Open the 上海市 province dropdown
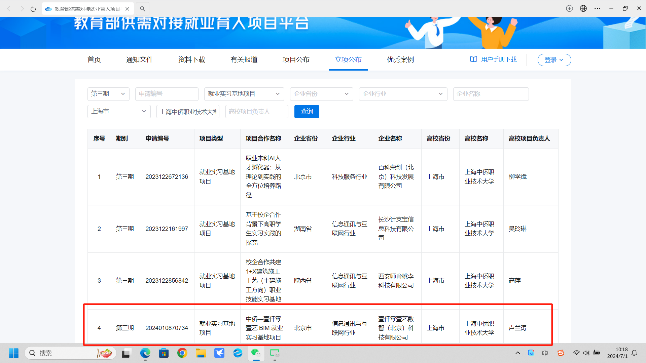 pos(119,112)
